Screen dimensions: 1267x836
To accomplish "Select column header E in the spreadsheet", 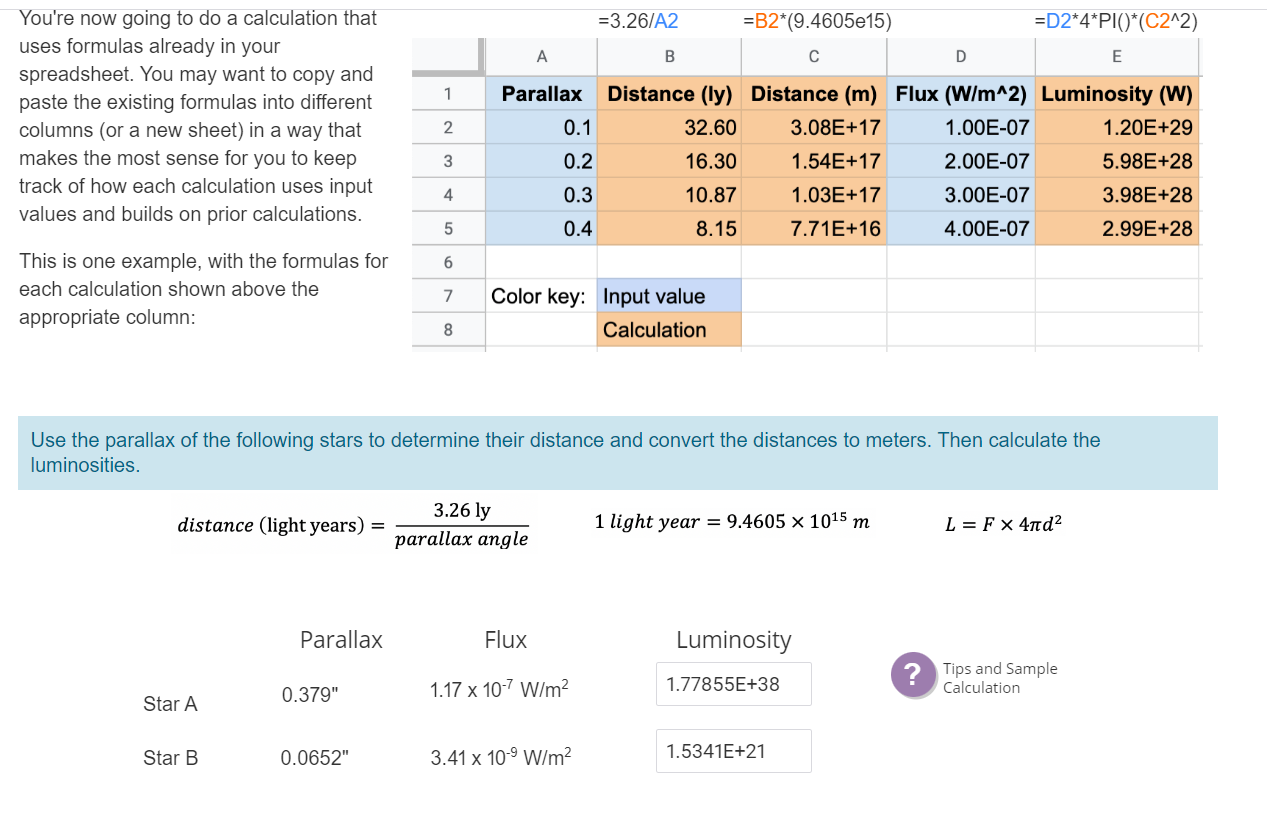I will (1117, 57).
